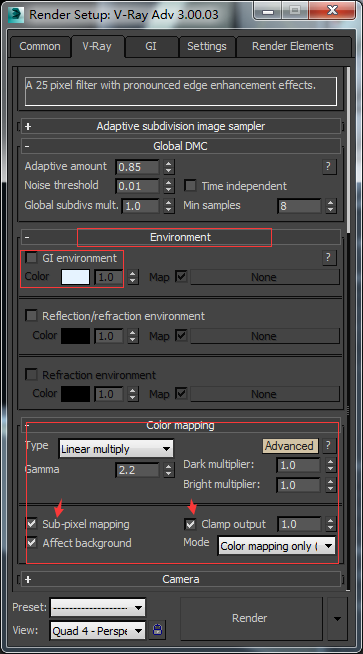This screenshot has width=363, height=654.
Task: Adjust Clamp output spinner
Action: pyautogui.click(x=330, y=524)
